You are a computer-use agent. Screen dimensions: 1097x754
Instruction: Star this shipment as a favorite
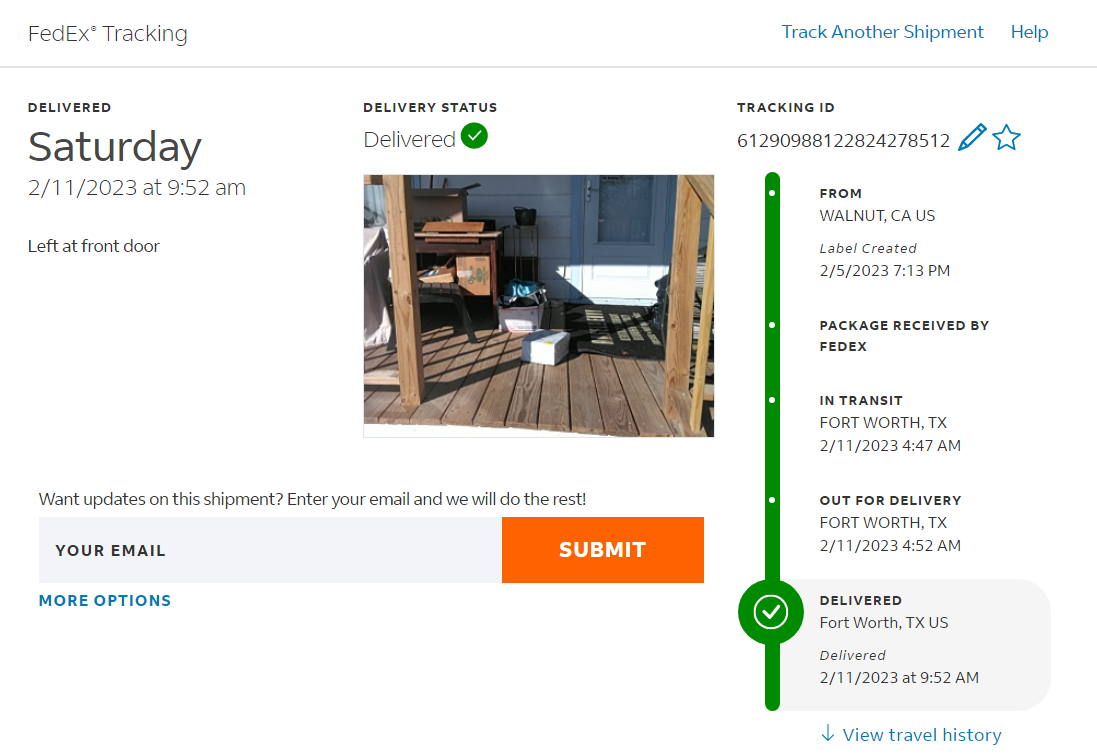(1006, 138)
